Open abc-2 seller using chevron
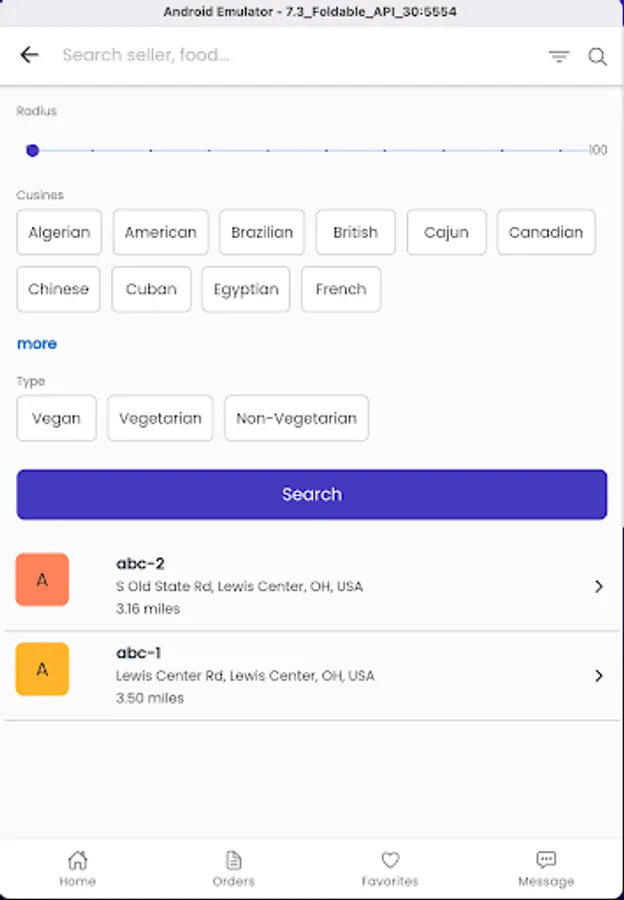Image resolution: width=624 pixels, height=900 pixels. (x=598, y=587)
